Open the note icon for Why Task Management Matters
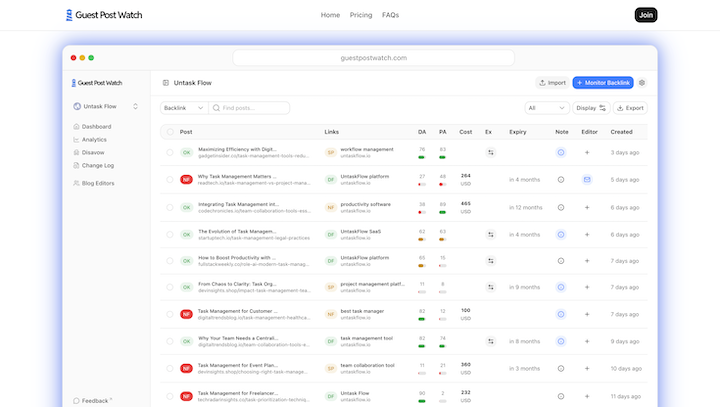Screen dimensions: 720x407 pyautogui.click(x=561, y=180)
